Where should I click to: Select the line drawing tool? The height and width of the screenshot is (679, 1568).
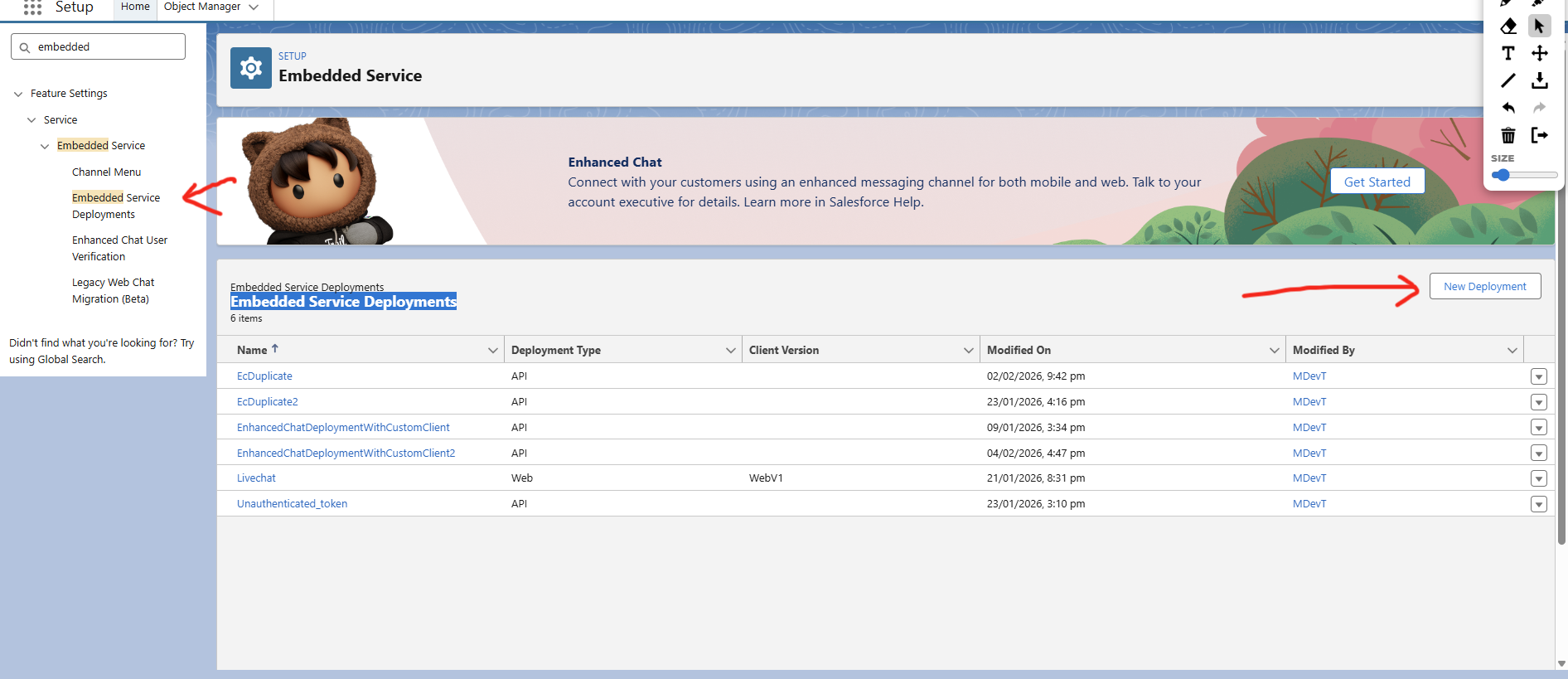tap(1508, 80)
